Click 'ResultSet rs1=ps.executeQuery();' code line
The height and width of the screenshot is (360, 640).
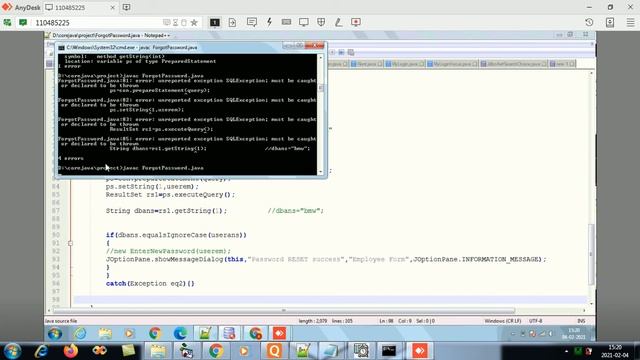pos(171,195)
